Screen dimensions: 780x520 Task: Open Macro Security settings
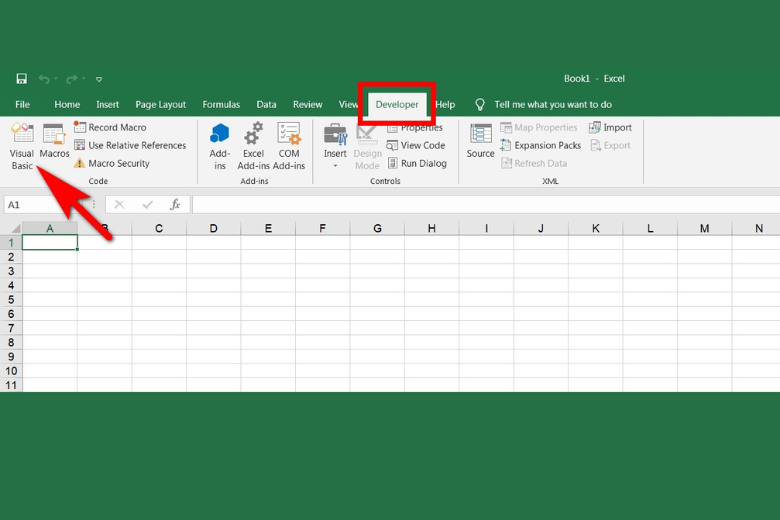tap(111, 163)
